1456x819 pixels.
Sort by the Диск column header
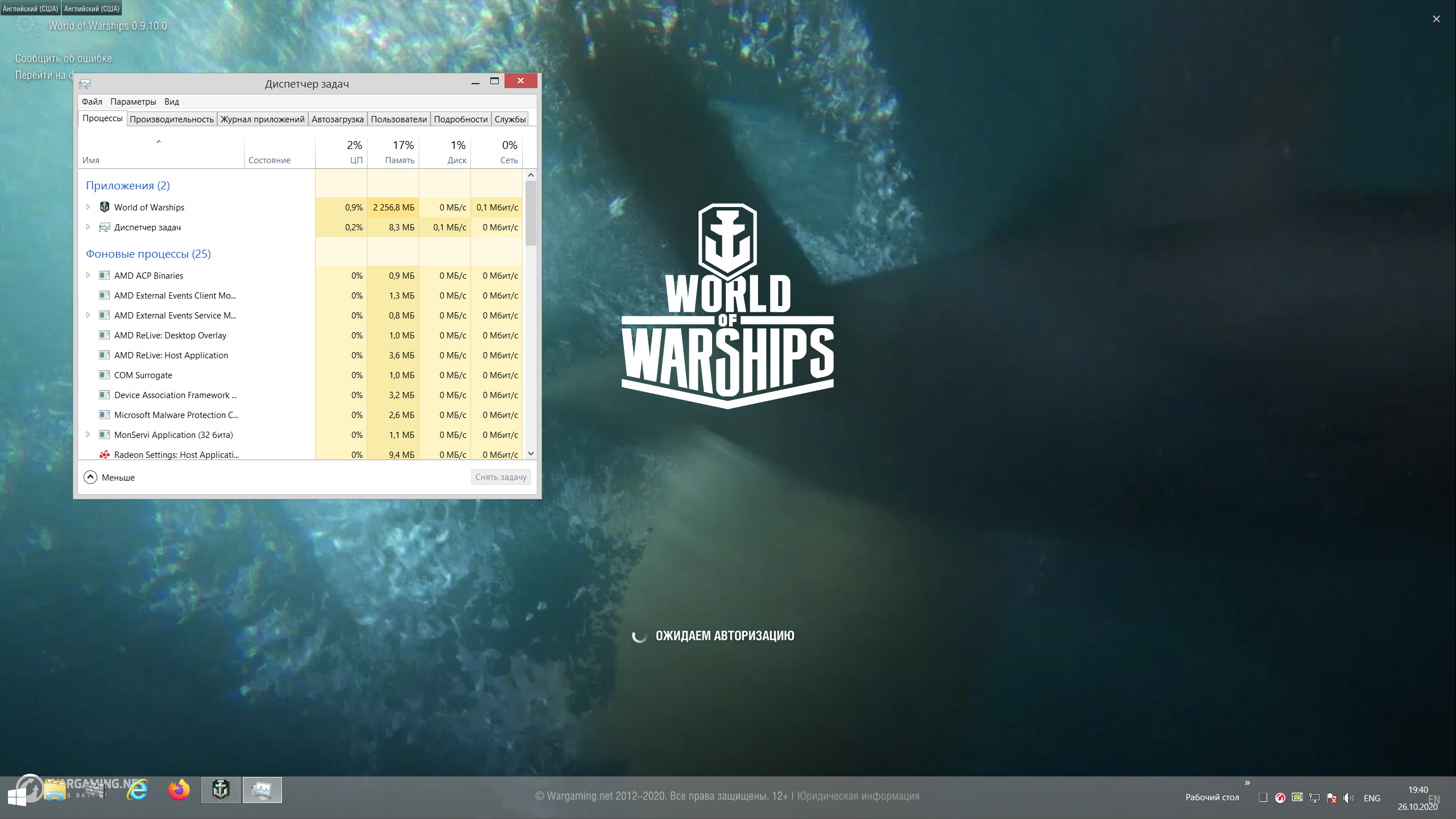(445, 152)
